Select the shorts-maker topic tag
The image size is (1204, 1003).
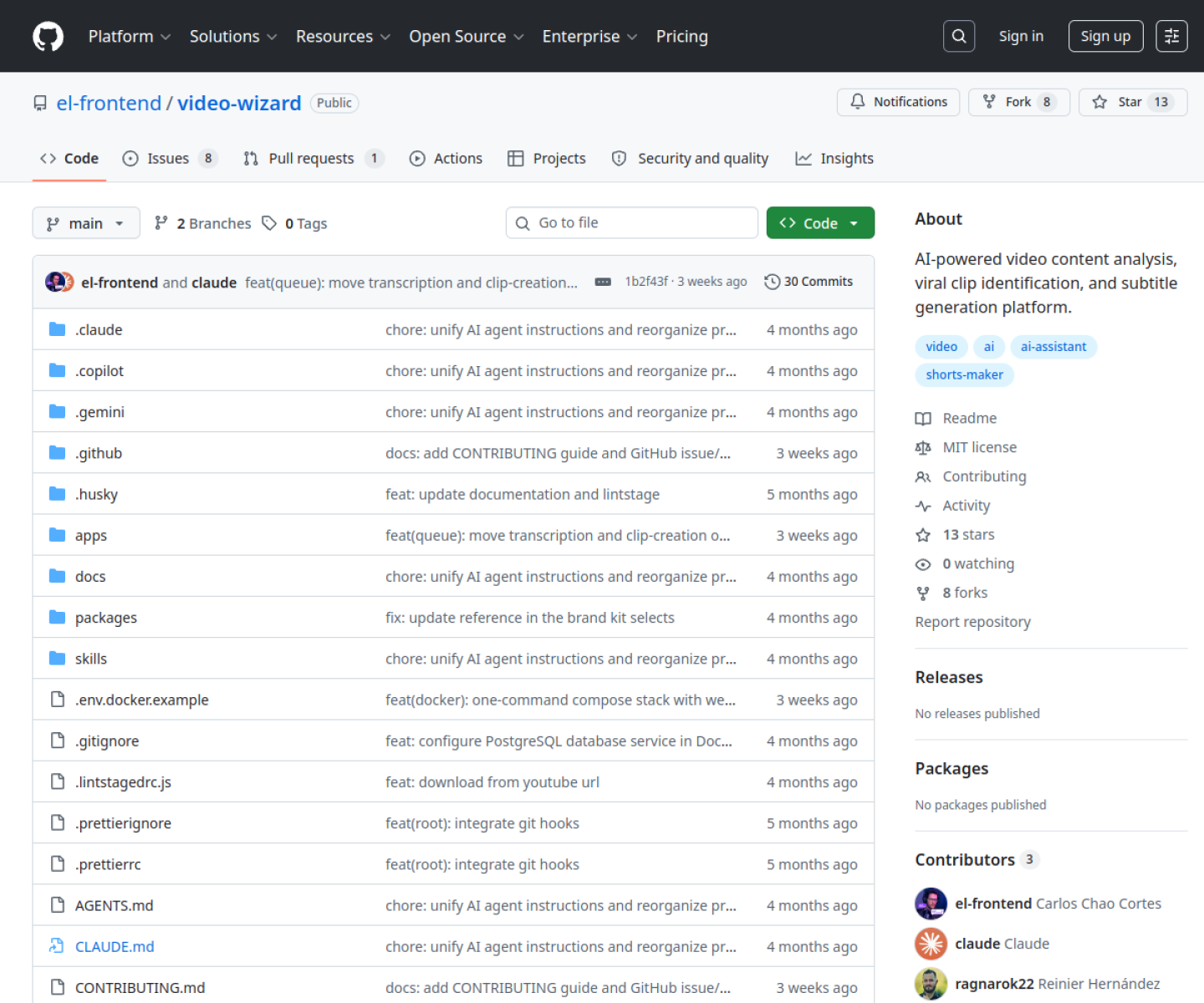pyautogui.click(x=964, y=374)
